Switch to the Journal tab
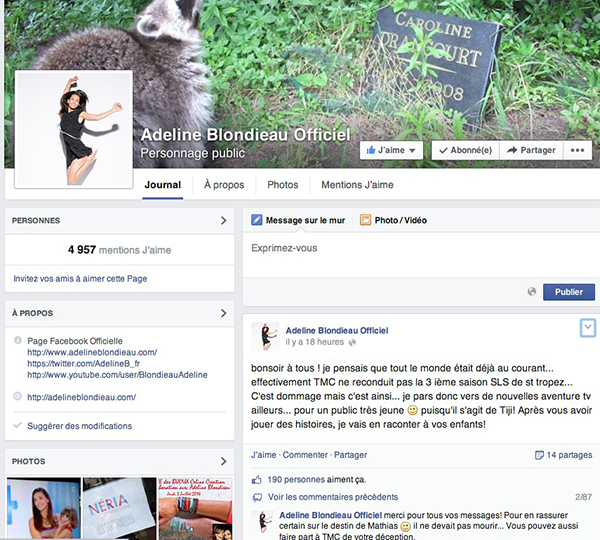 (163, 185)
